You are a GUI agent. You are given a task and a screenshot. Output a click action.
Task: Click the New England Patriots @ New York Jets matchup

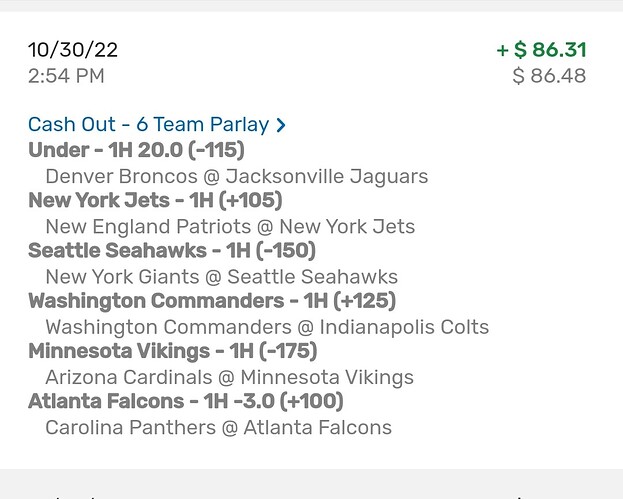tap(229, 227)
